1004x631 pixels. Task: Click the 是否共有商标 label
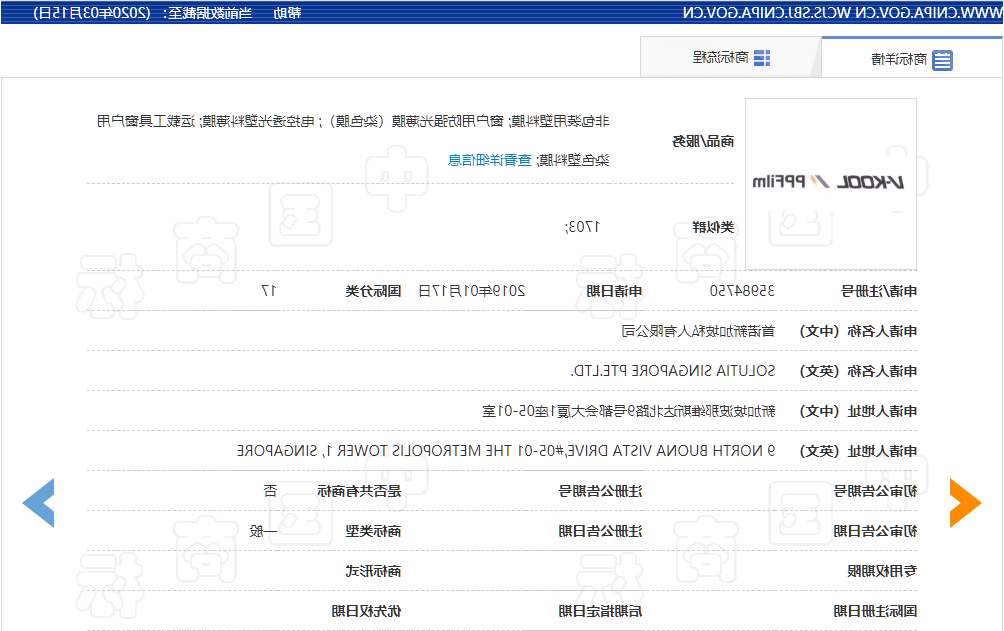[x=359, y=491]
